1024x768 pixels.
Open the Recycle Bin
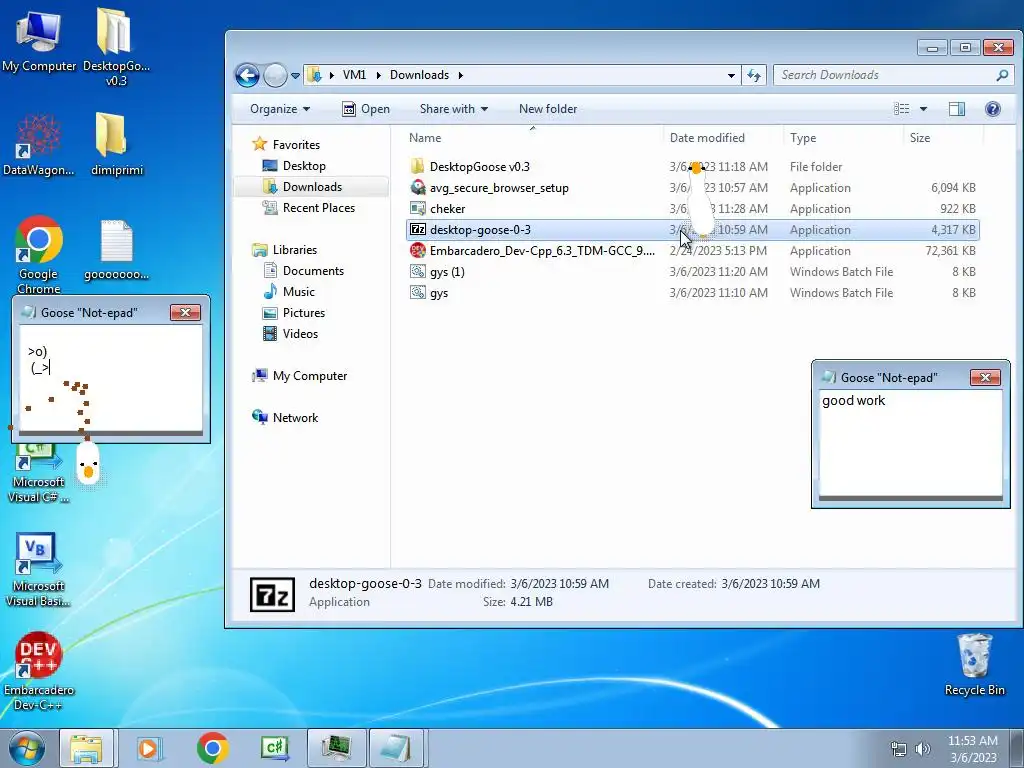pos(974,664)
